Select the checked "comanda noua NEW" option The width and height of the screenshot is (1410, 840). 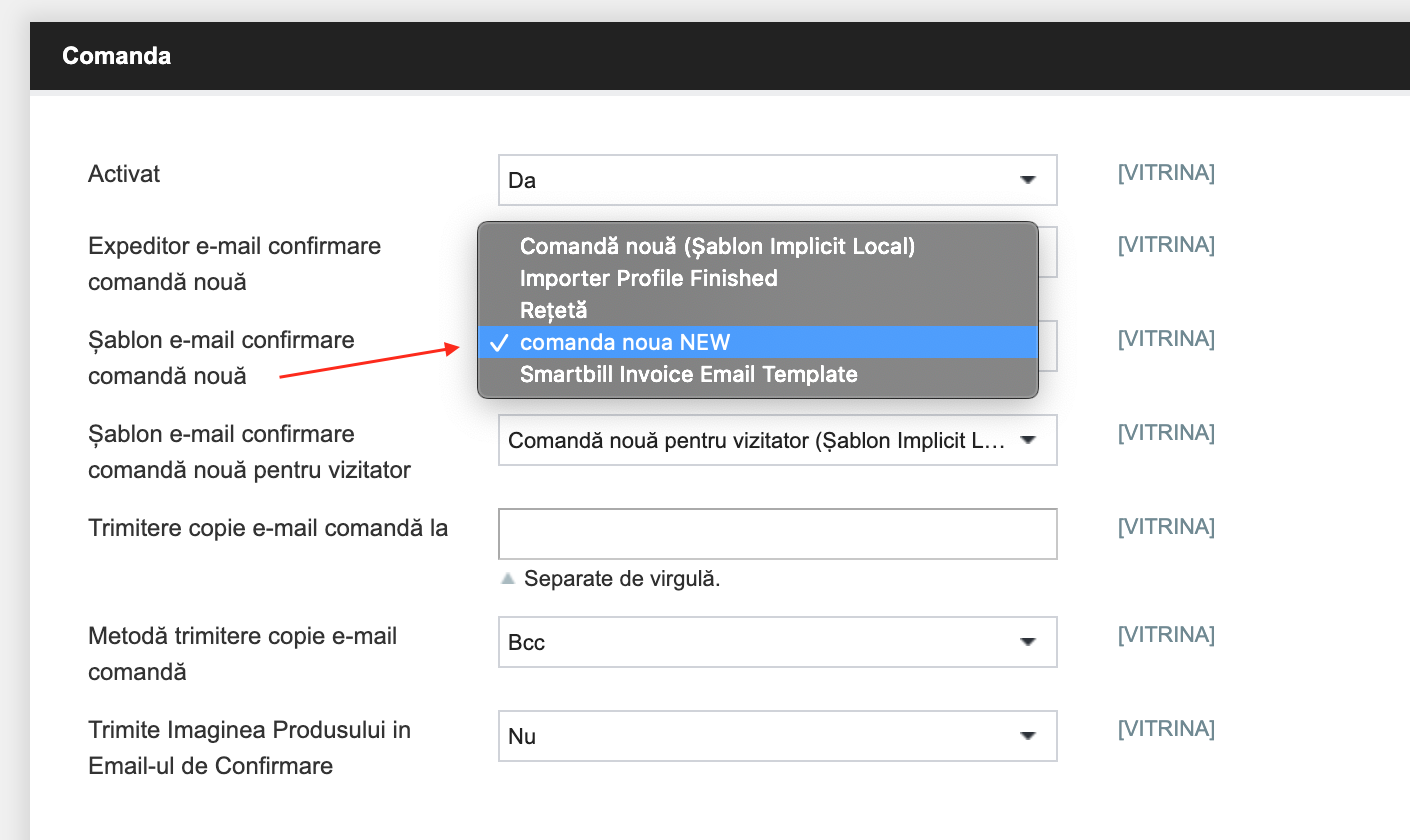pos(758,342)
